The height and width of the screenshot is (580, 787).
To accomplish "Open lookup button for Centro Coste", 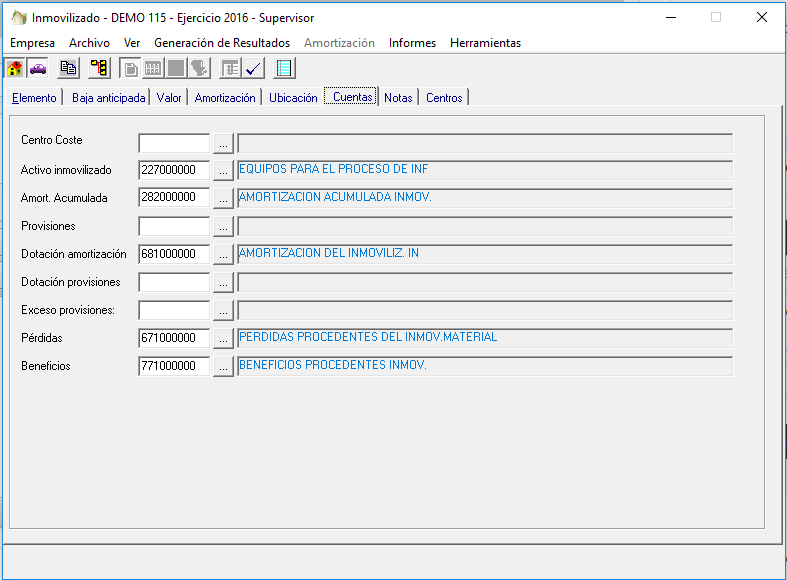I will [x=223, y=143].
